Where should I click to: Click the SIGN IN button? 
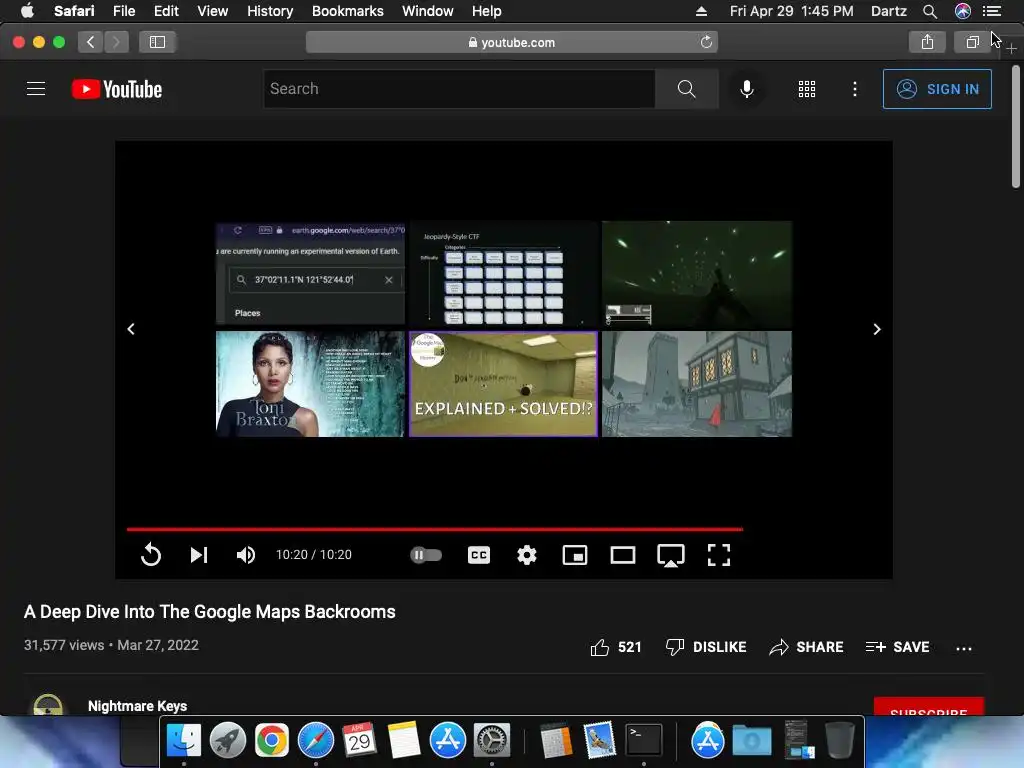point(936,89)
